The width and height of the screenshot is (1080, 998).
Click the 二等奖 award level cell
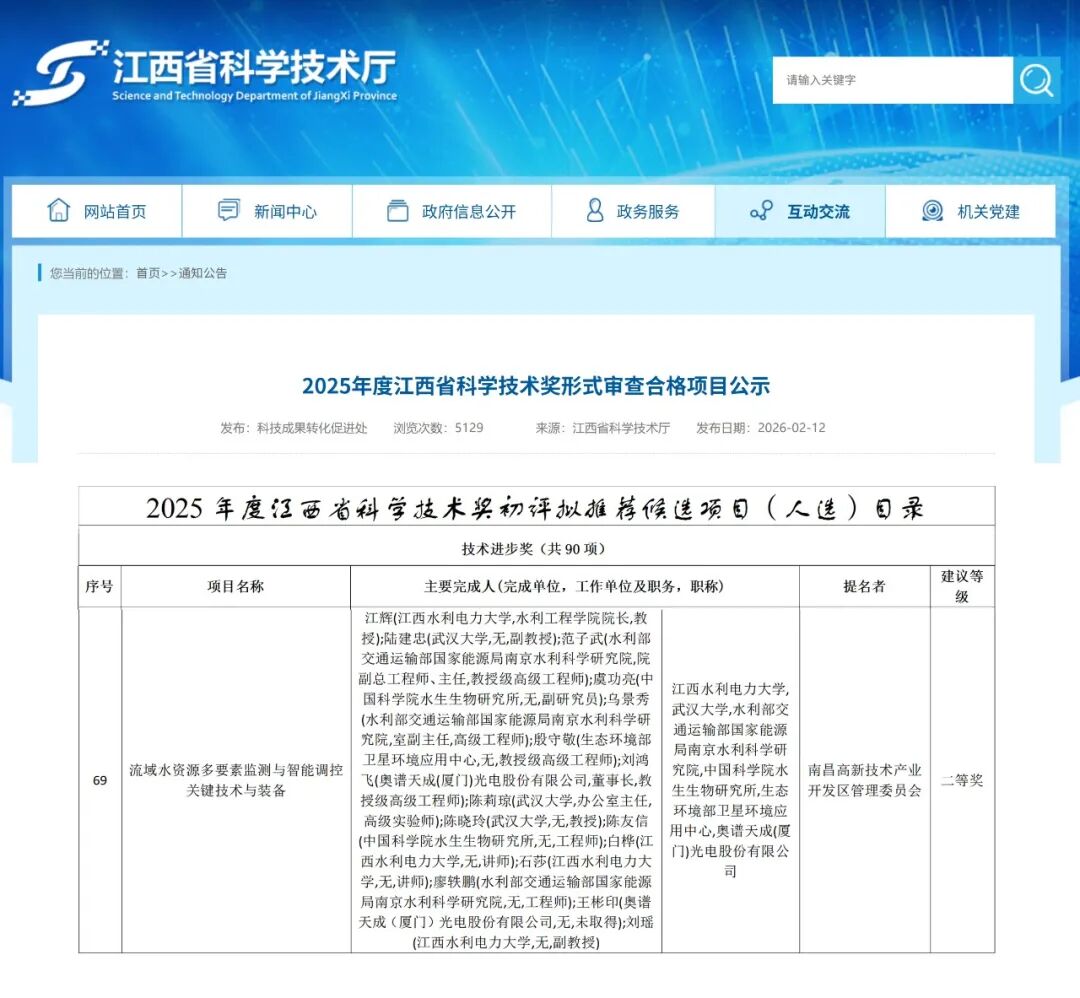point(962,780)
